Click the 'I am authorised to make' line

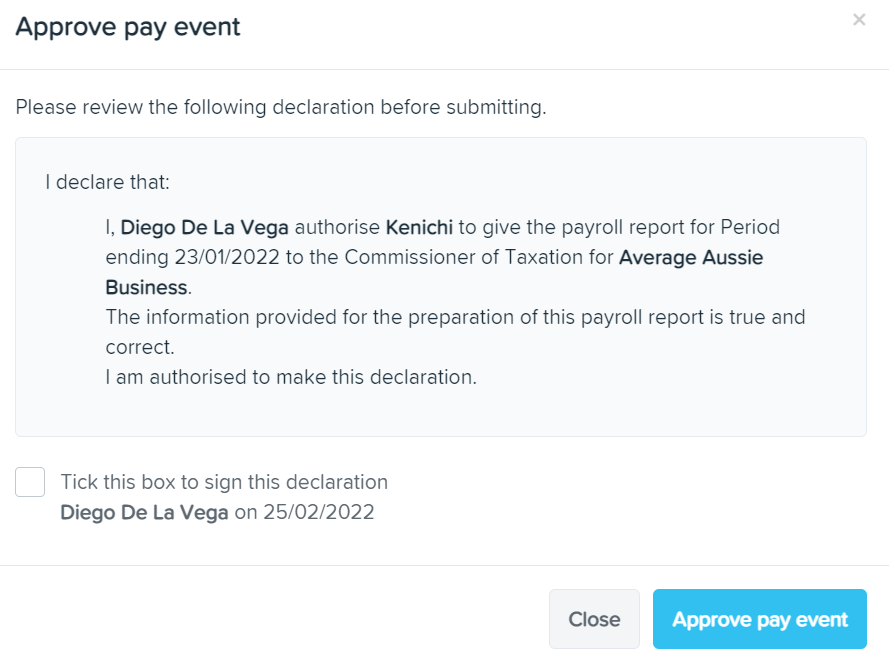pos(291,377)
